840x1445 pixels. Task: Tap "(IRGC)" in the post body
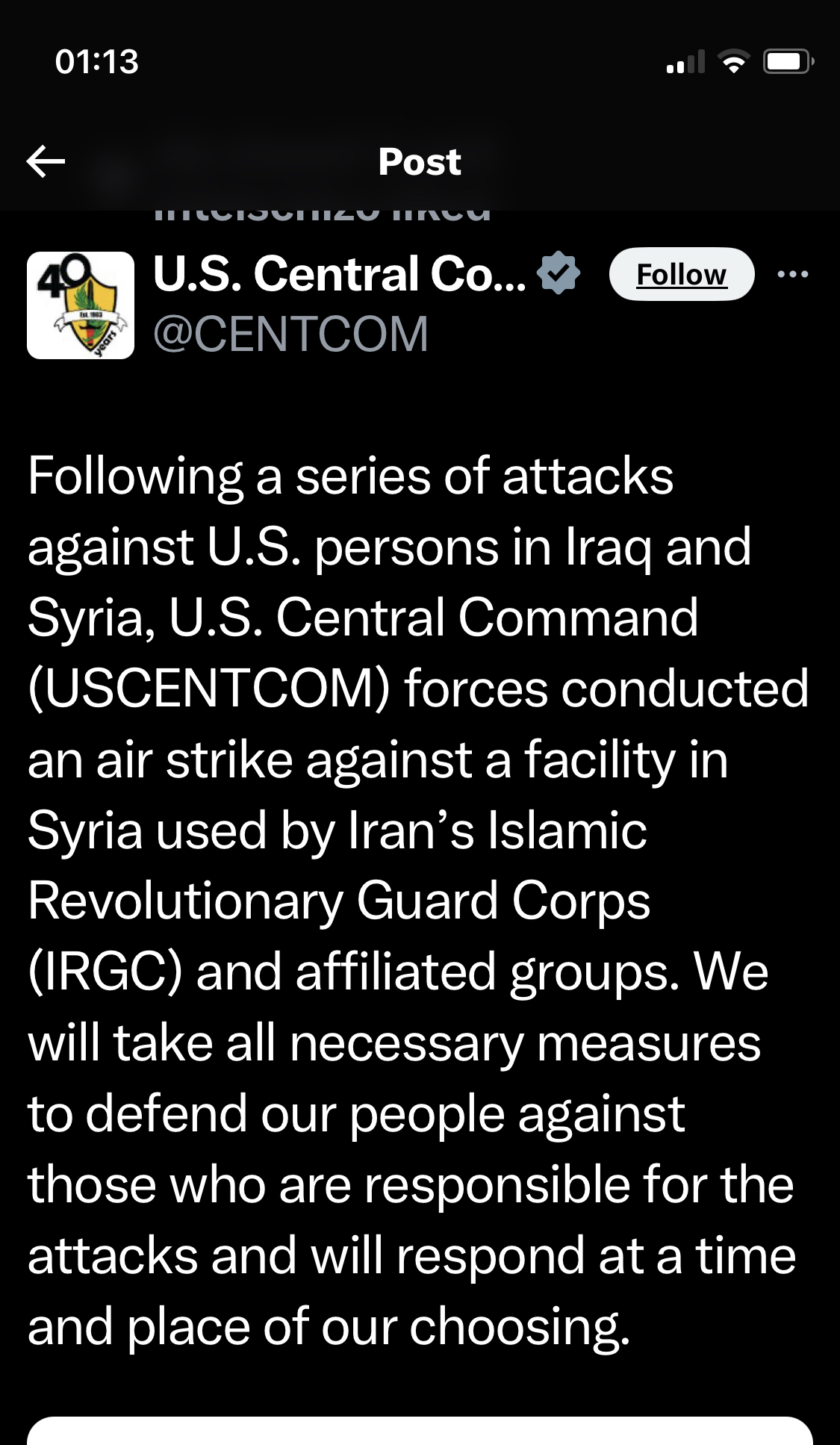coord(105,972)
